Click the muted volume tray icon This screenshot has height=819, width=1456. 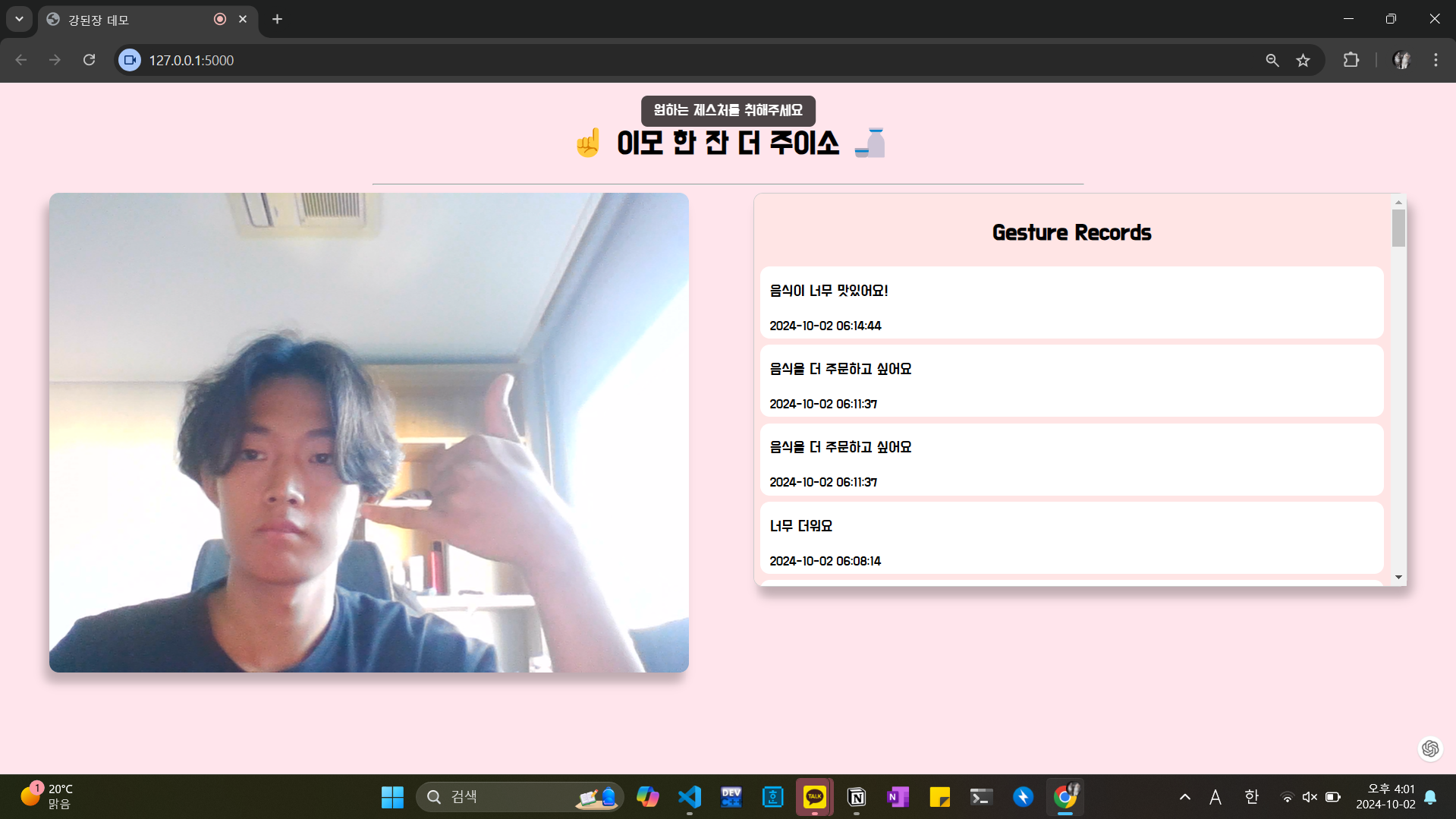click(x=1310, y=797)
